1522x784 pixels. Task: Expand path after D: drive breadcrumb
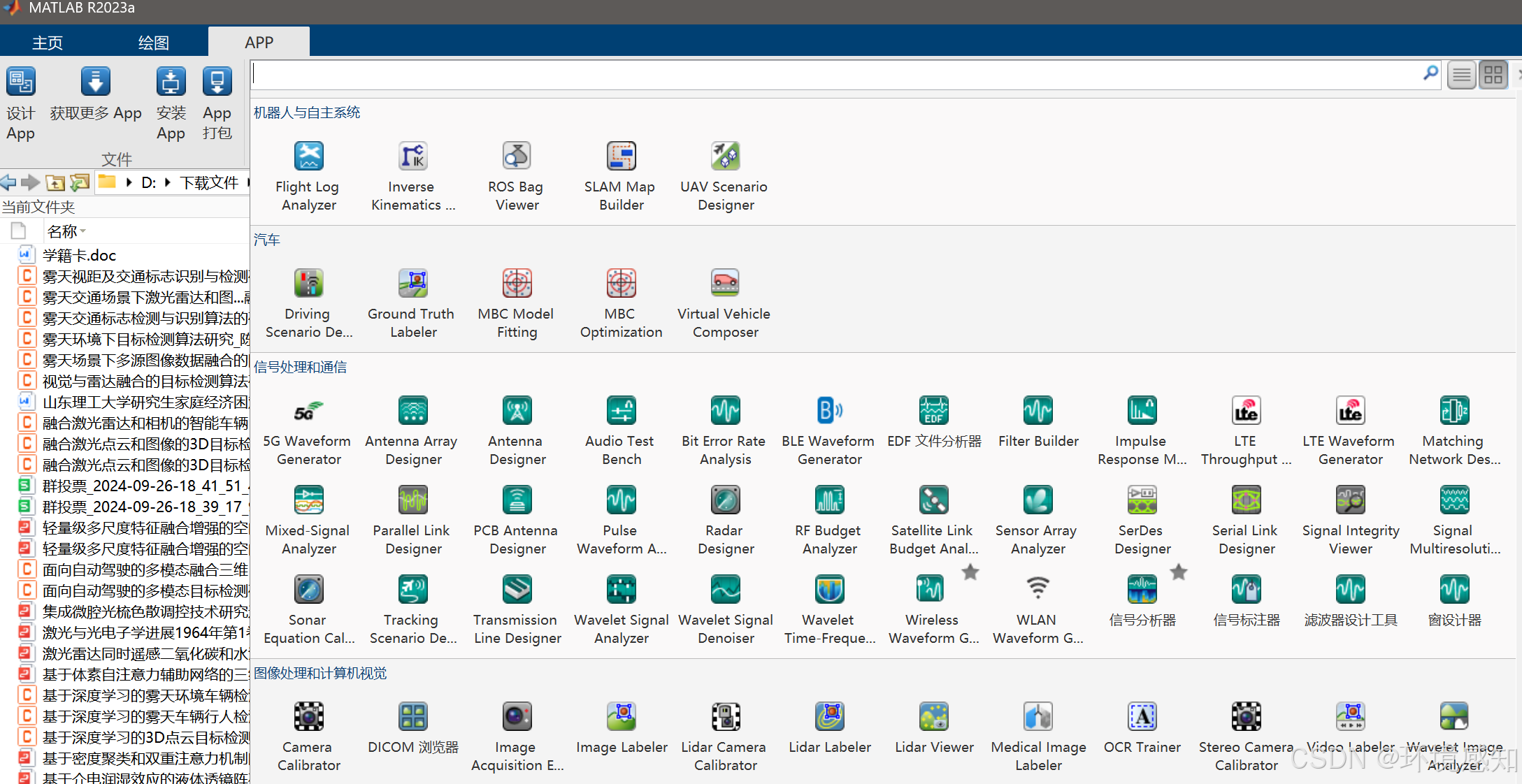pyautogui.click(x=168, y=182)
